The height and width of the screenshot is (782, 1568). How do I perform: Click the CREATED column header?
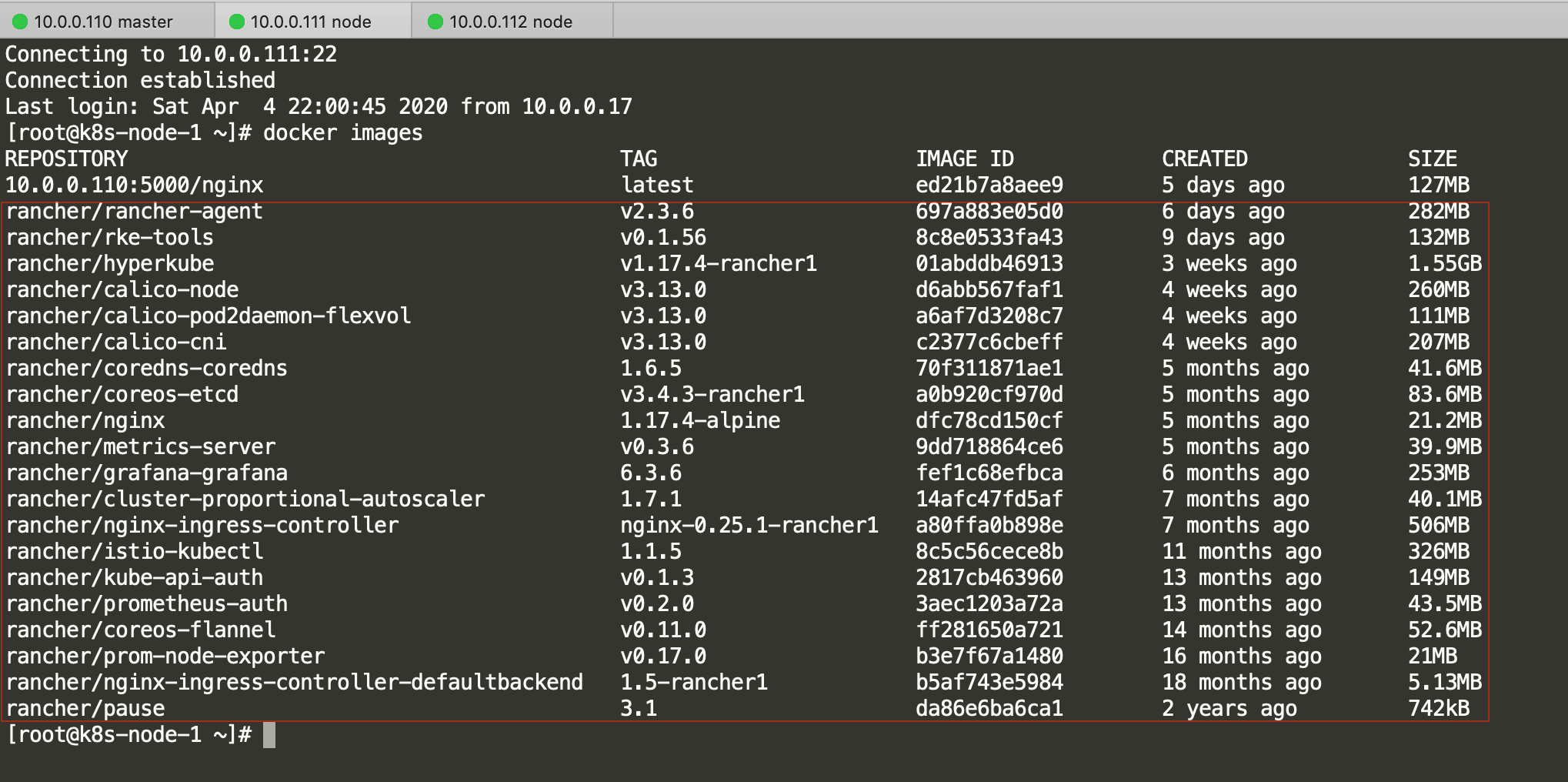coord(1205,159)
